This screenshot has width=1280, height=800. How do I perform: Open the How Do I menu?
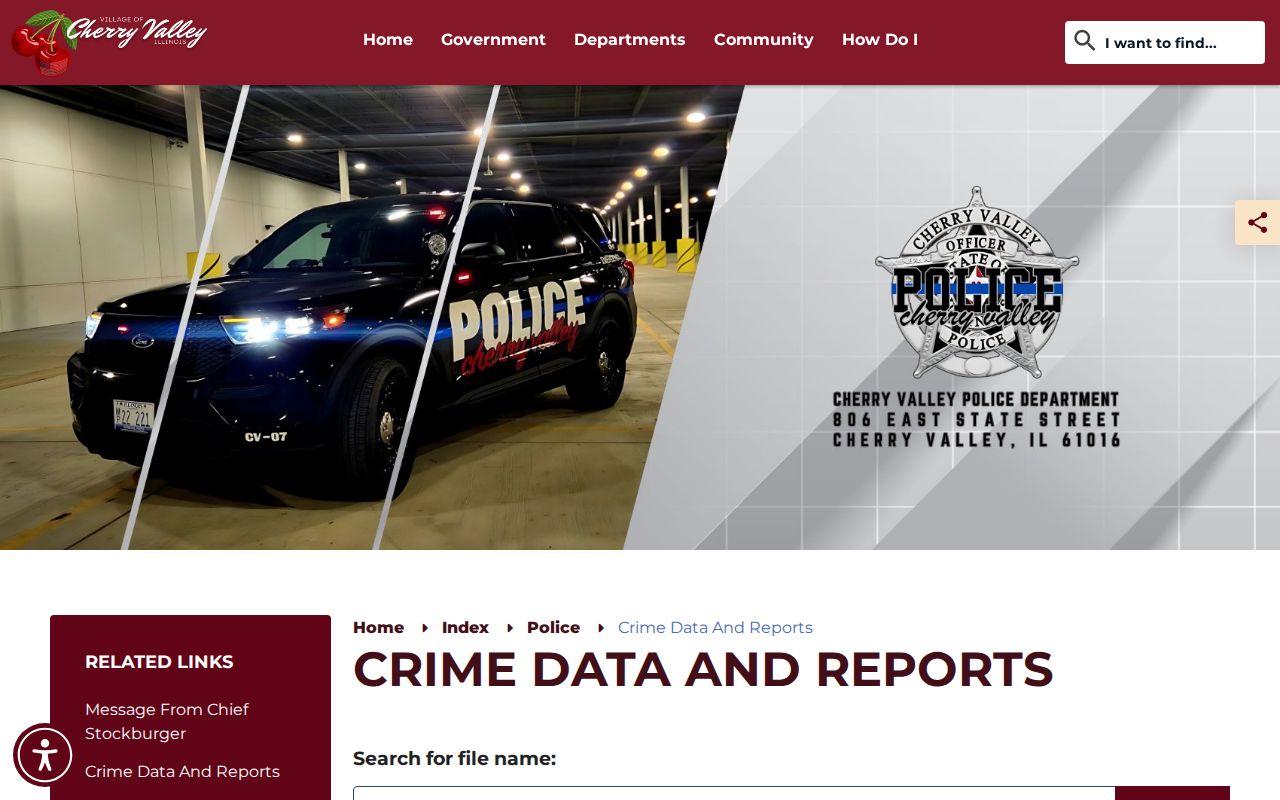(x=880, y=40)
